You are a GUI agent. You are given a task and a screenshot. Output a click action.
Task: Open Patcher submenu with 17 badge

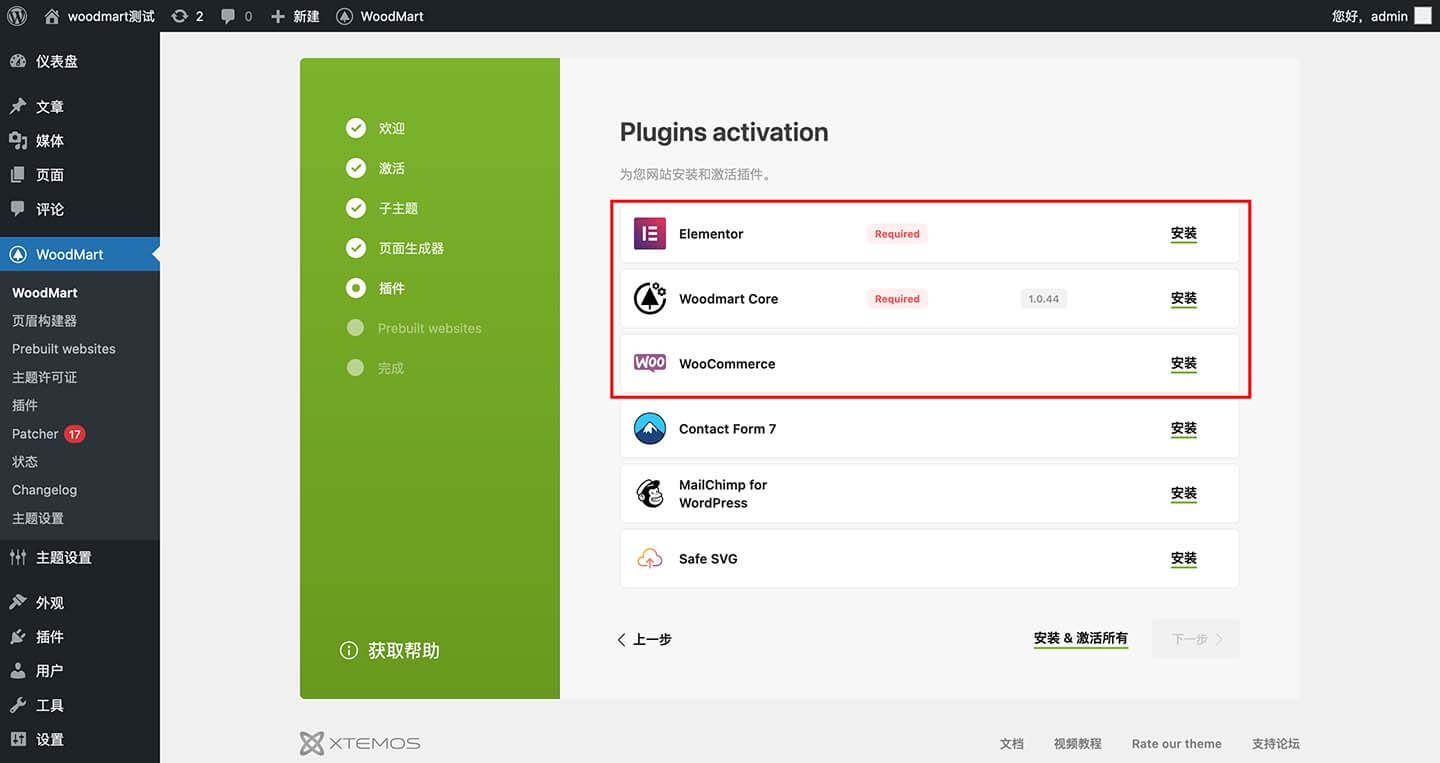(48, 434)
